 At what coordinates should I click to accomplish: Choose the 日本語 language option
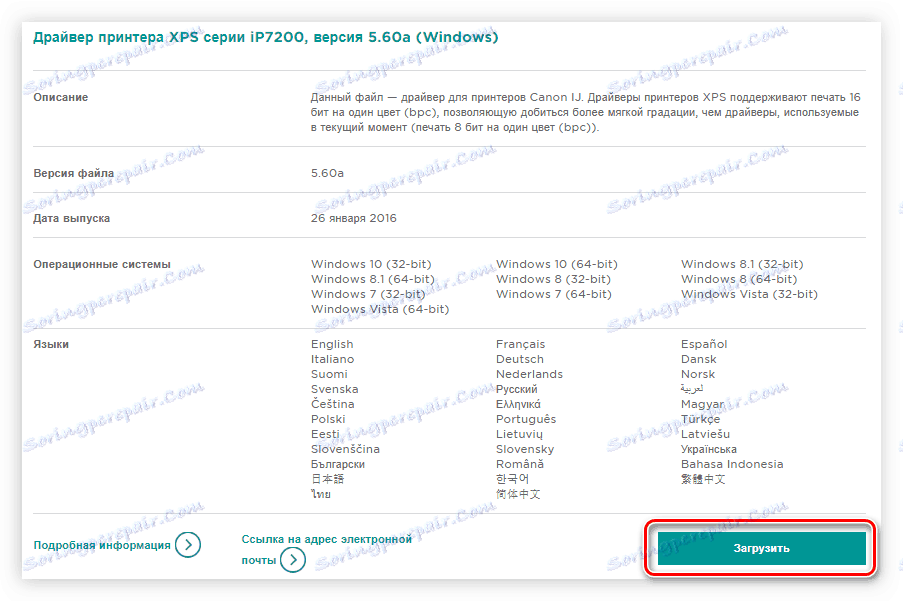[329, 478]
